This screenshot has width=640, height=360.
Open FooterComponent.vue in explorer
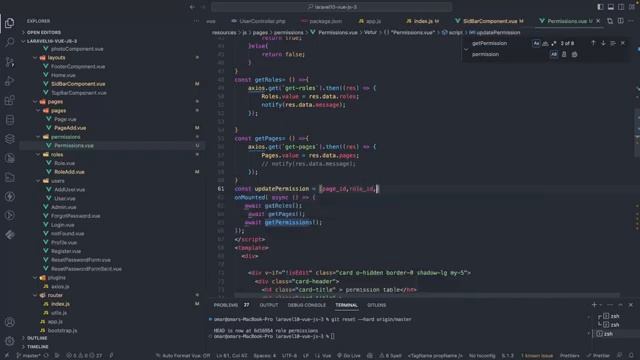78,66
